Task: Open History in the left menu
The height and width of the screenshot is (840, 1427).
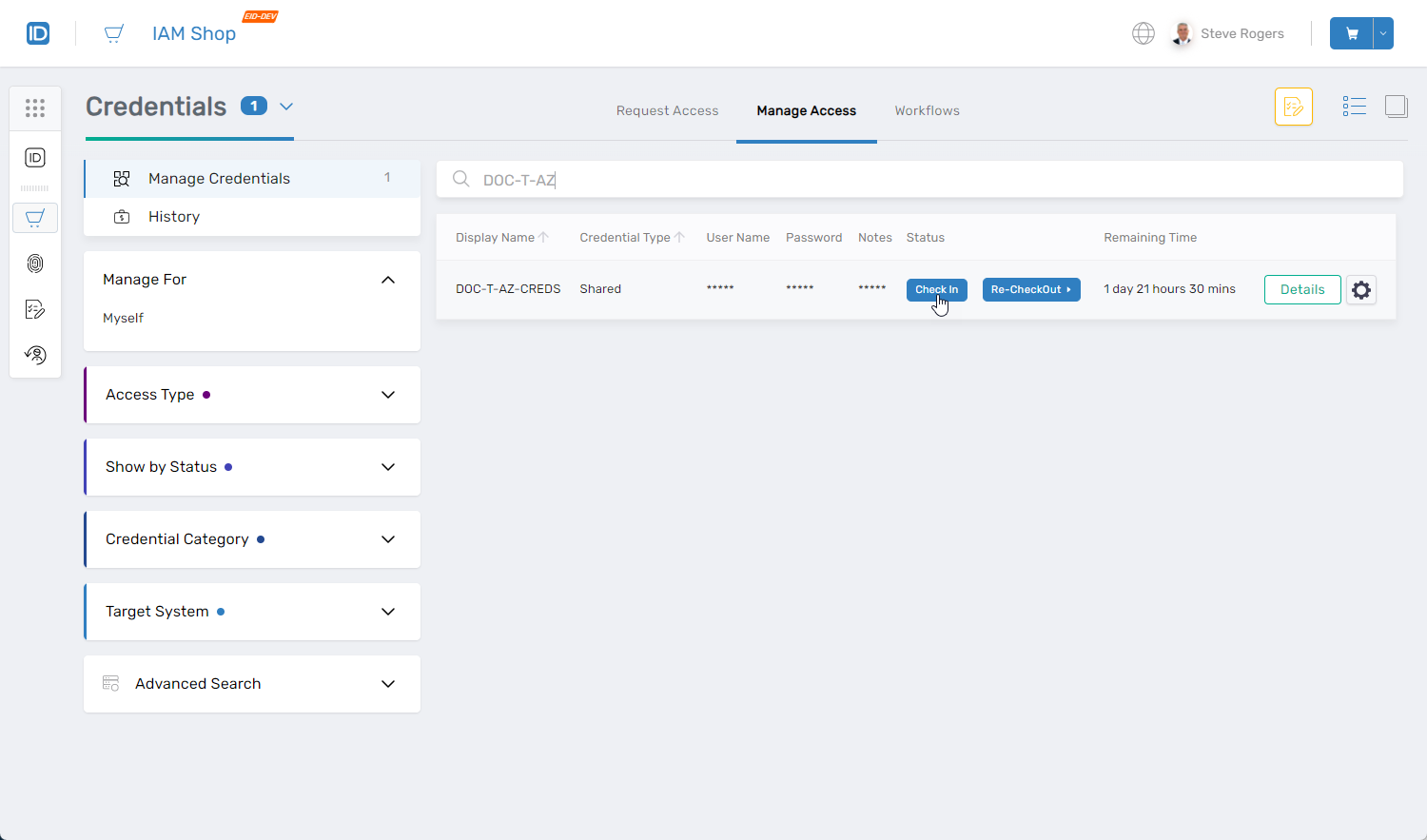Action: pos(174,217)
